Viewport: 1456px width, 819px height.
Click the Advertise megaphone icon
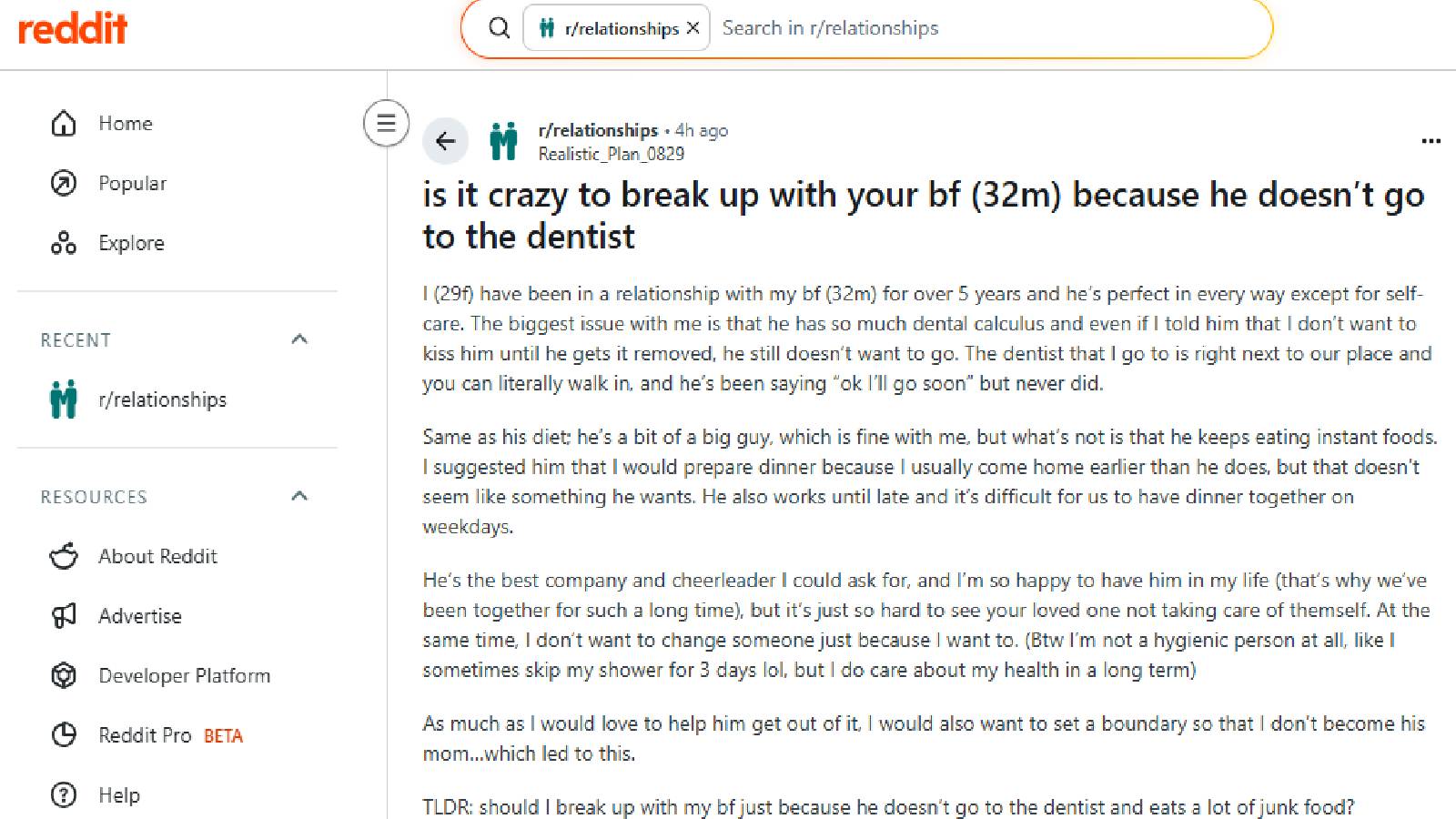[64, 616]
